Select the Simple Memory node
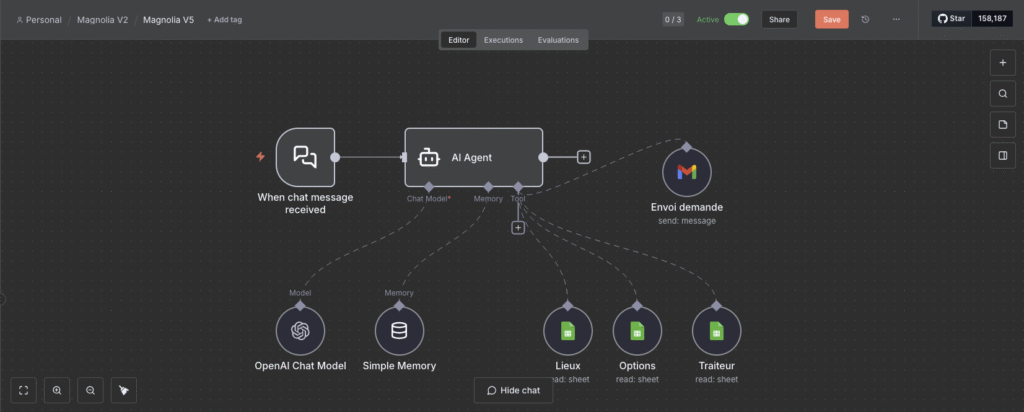 pyautogui.click(x=399, y=331)
